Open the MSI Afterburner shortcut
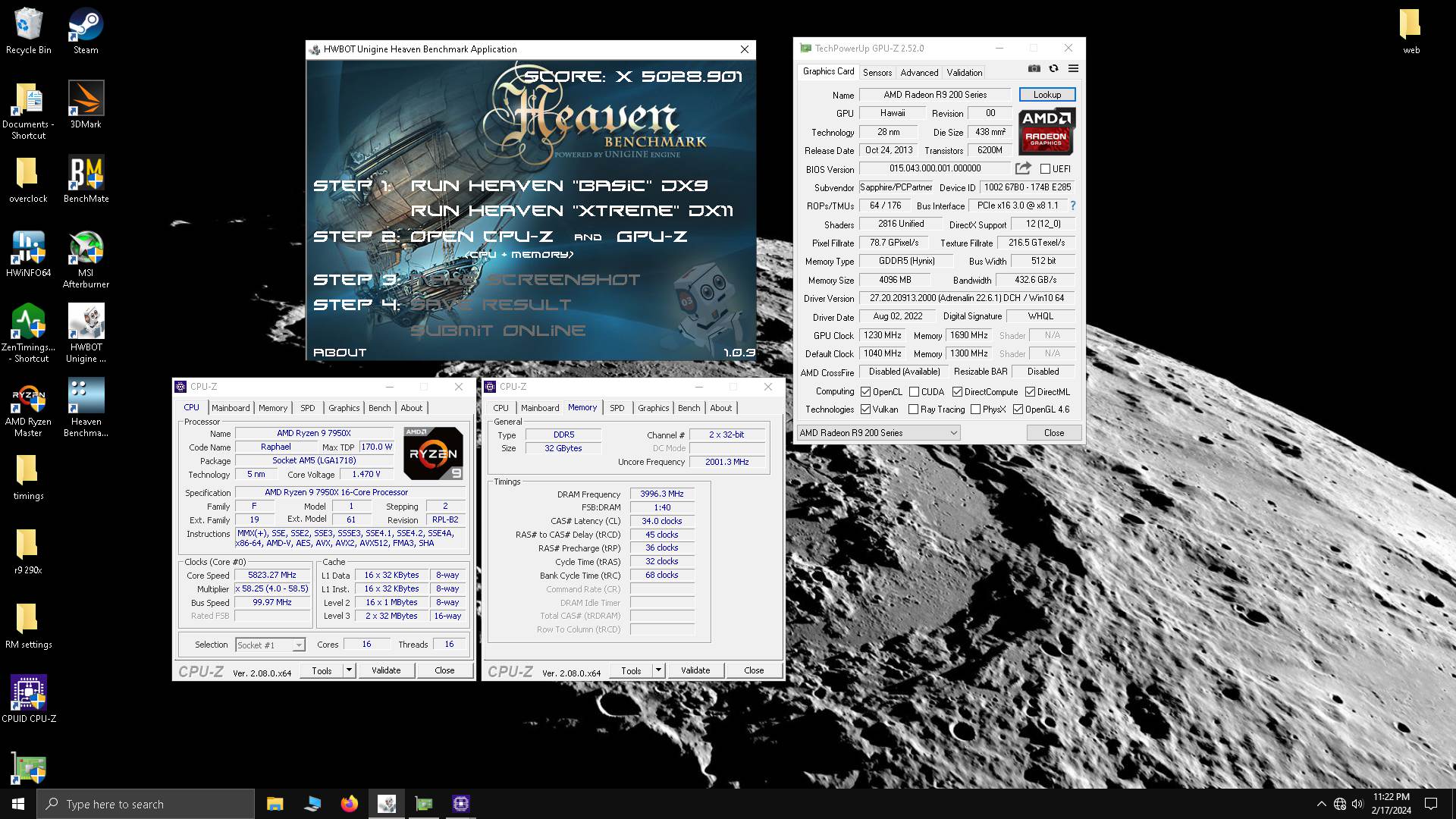This screenshot has width=1456, height=819. pyautogui.click(x=86, y=259)
